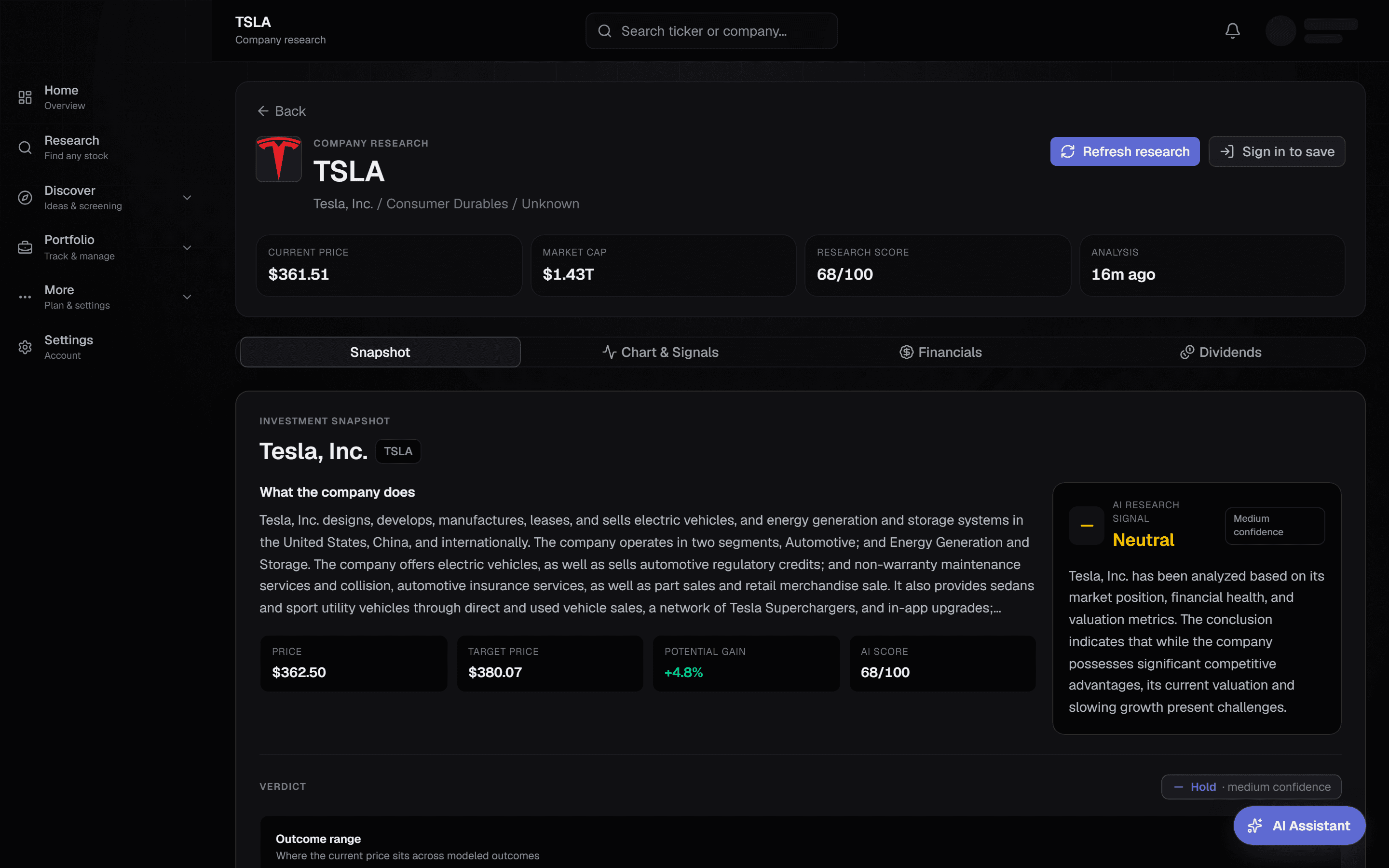Click the AI Assistant sparkle icon
This screenshot has width=1389, height=868.
pos(1255,826)
